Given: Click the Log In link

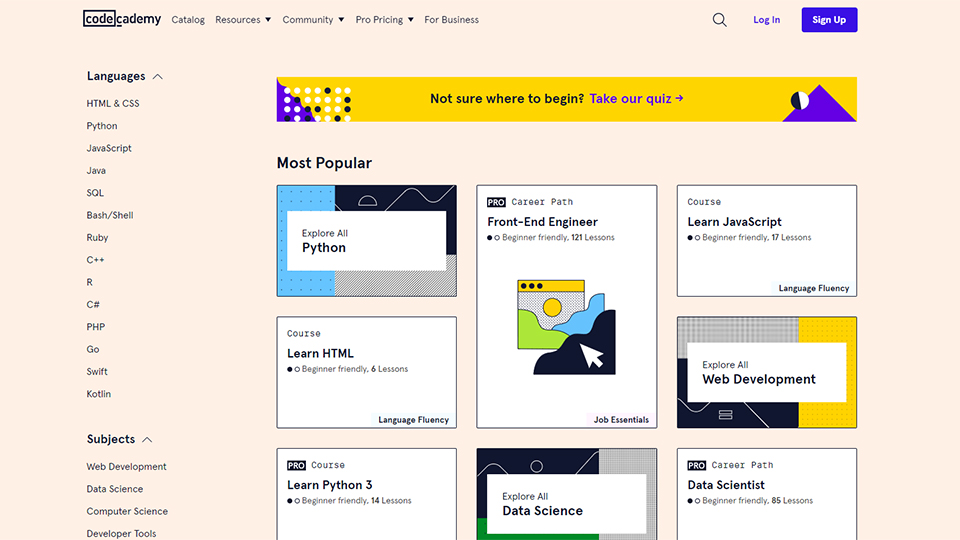Looking at the screenshot, I should [x=767, y=20].
